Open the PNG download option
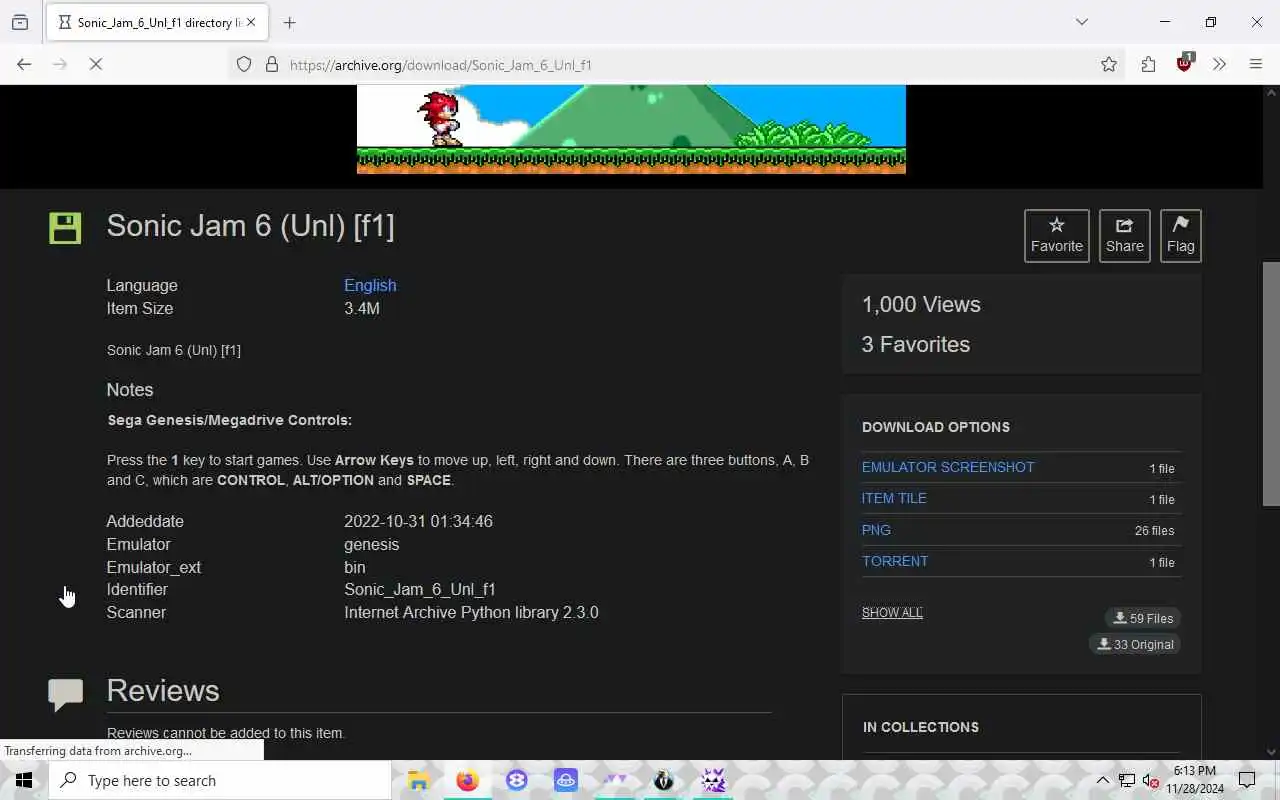The height and width of the screenshot is (800, 1280). [876, 530]
